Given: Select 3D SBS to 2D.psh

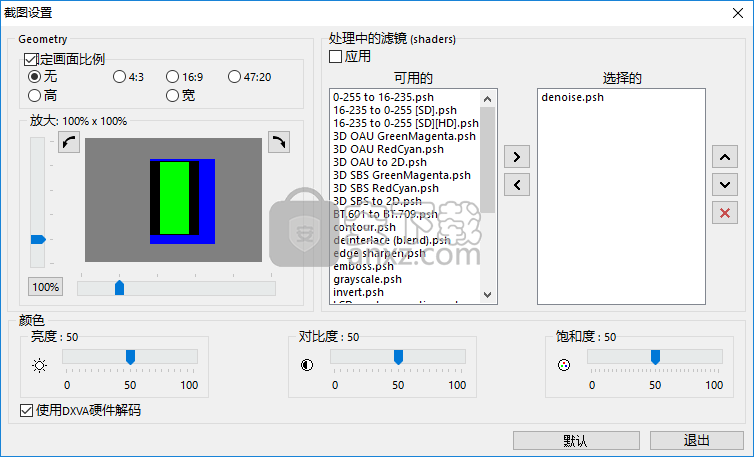Looking at the screenshot, I should pyautogui.click(x=377, y=201).
